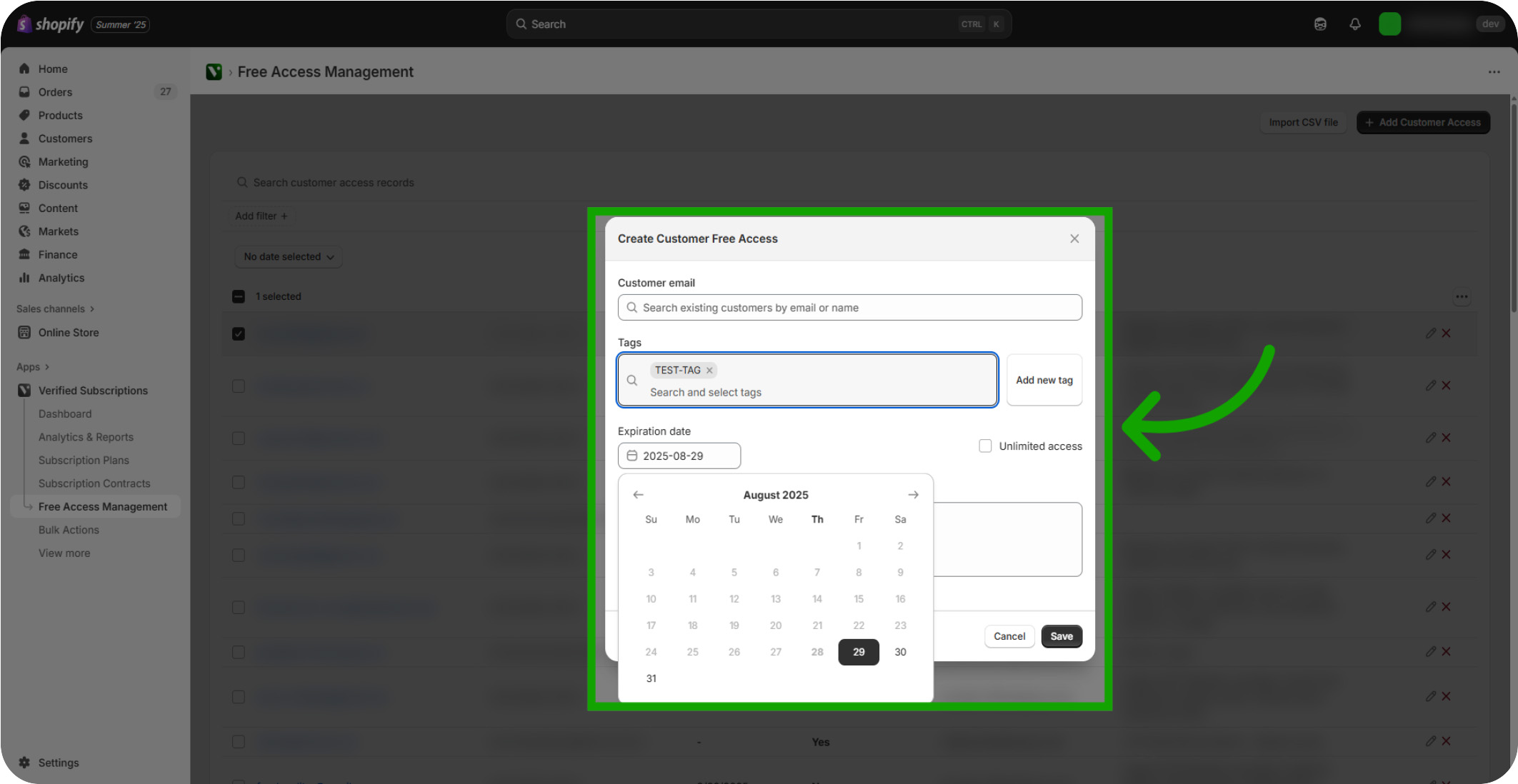Remove the TEST-TAG chip
Image resolution: width=1518 pixels, height=784 pixels.
coord(709,371)
